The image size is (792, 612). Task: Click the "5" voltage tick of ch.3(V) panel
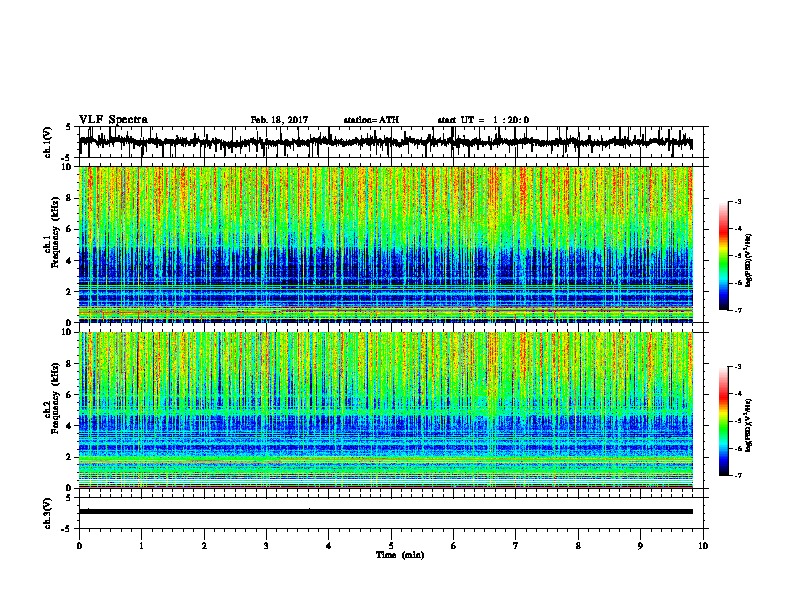point(68,498)
